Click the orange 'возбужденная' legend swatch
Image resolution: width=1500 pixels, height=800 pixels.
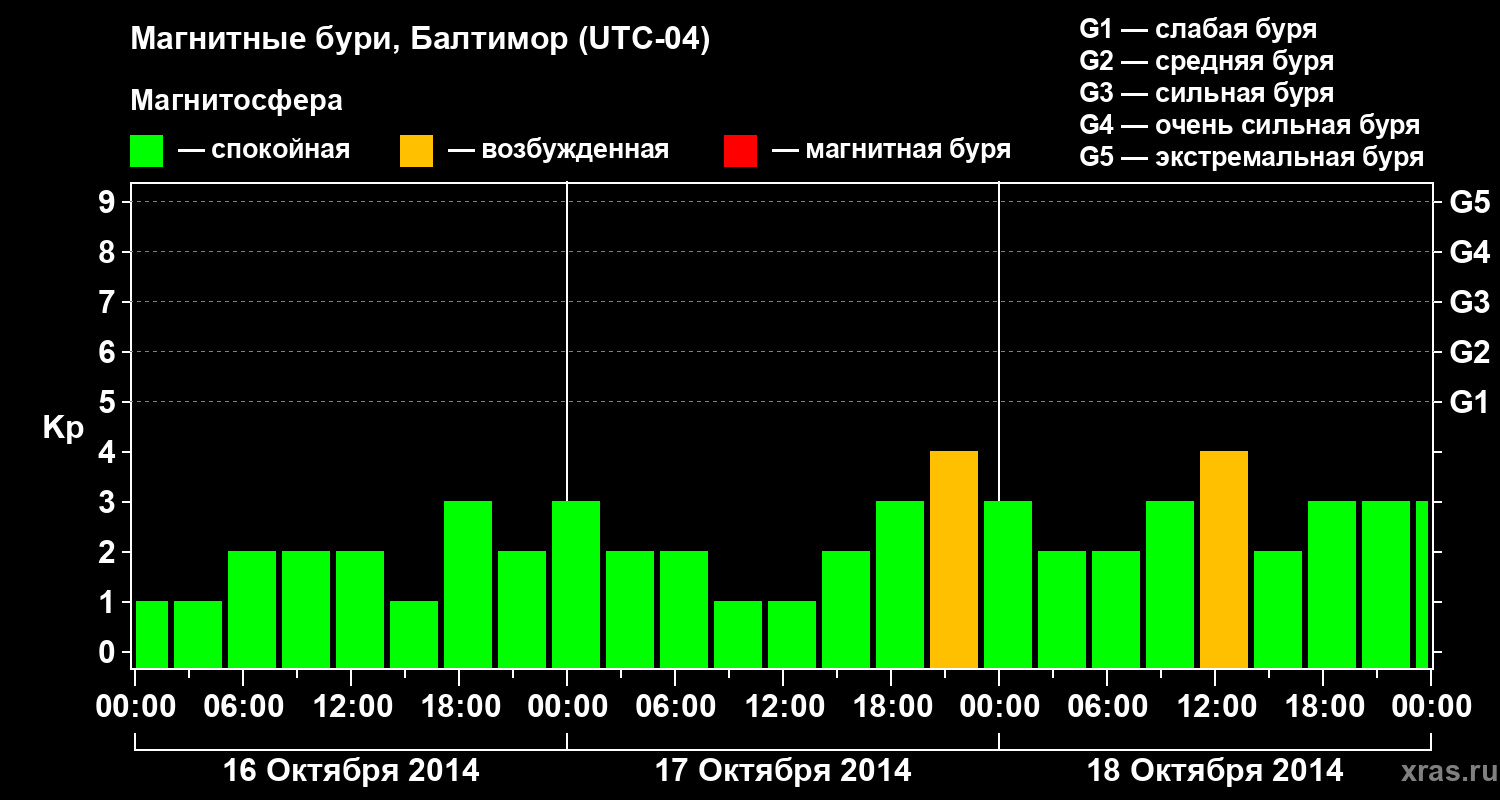pyautogui.click(x=416, y=151)
